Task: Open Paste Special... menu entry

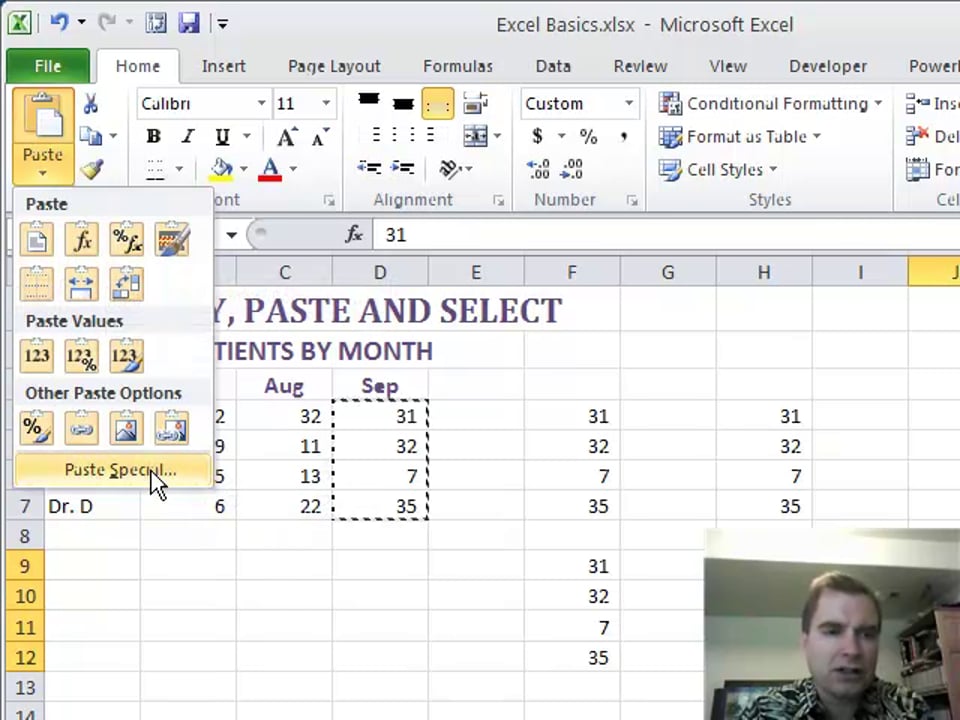Action: tap(114, 470)
